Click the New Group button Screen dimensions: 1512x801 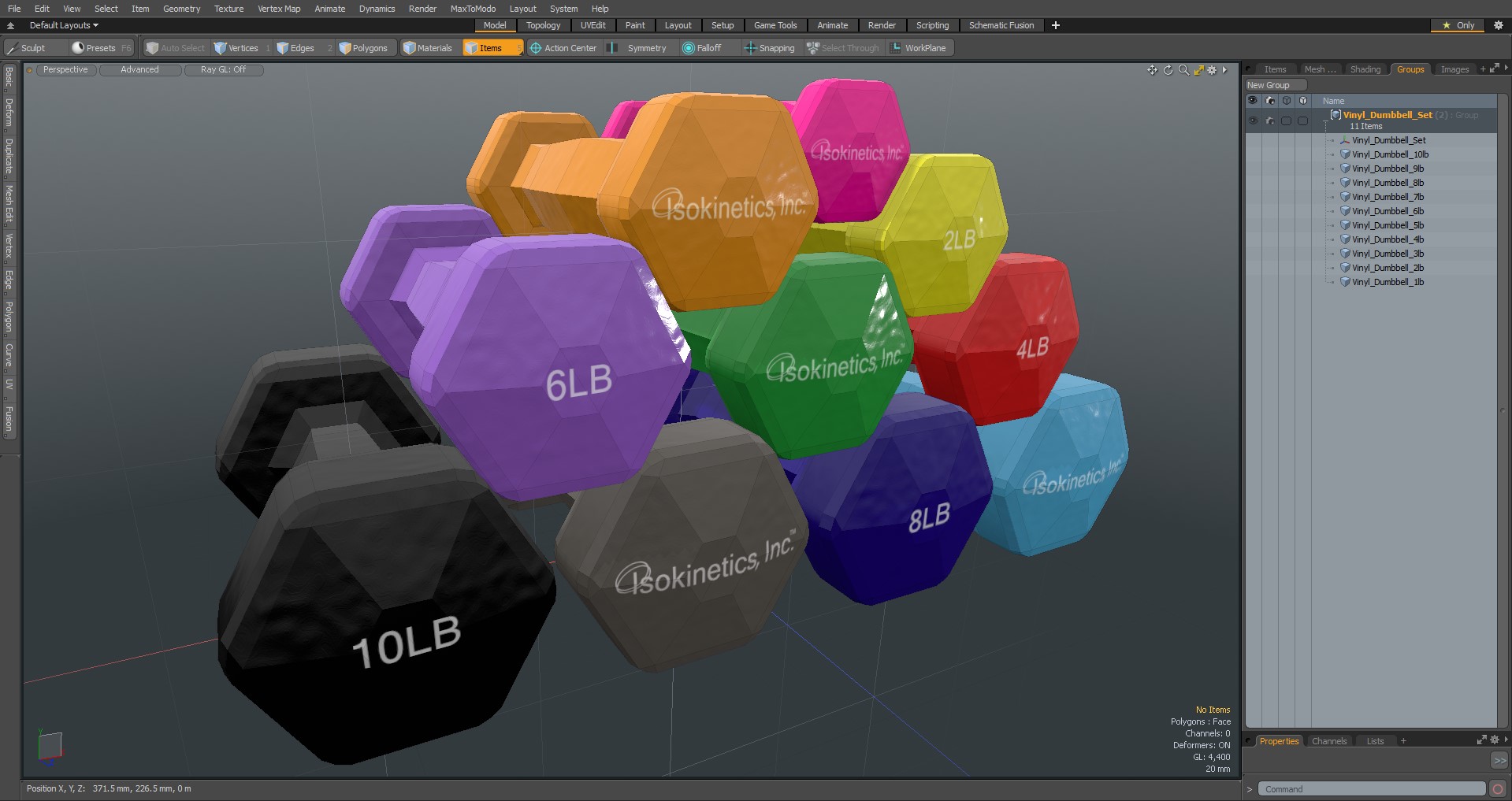tap(1276, 85)
